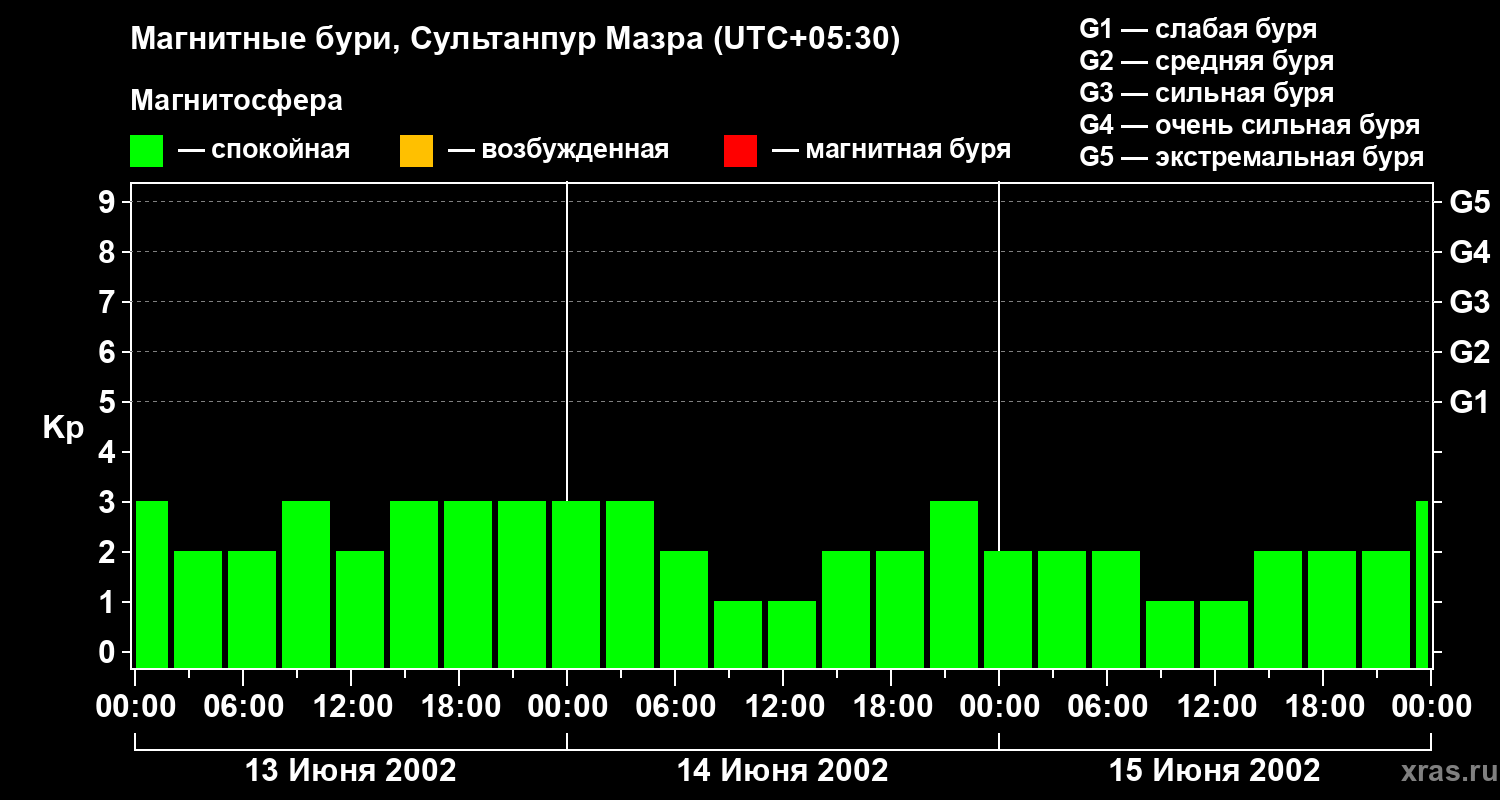Image resolution: width=1500 pixels, height=800 pixels.
Task: Click the '13 Июня 2002' date label
Action: pyautogui.click(x=351, y=771)
